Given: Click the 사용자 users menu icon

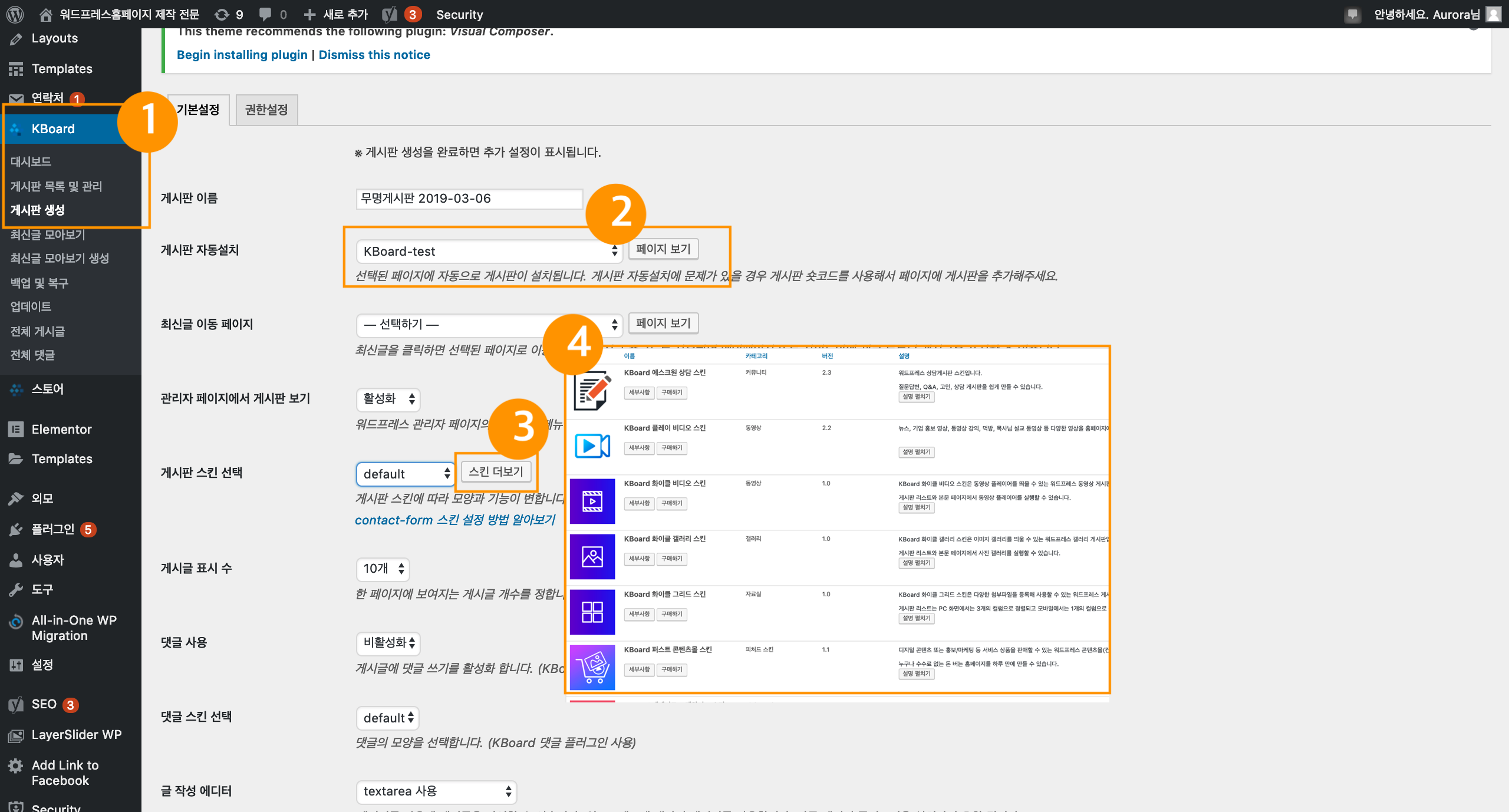Looking at the screenshot, I should click(16, 560).
